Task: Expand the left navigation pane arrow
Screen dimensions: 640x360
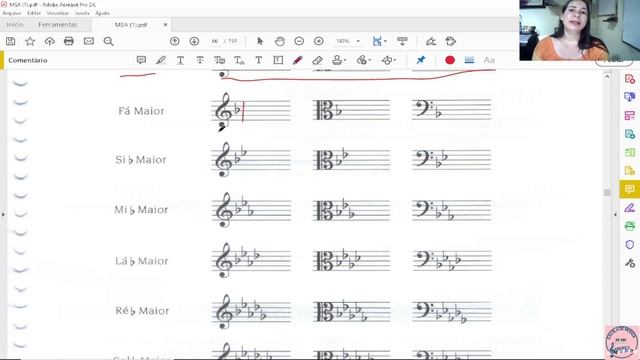Action: pos(3,214)
